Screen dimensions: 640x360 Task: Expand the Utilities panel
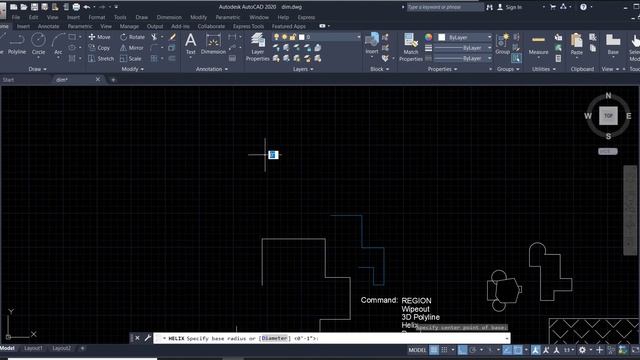(x=544, y=69)
